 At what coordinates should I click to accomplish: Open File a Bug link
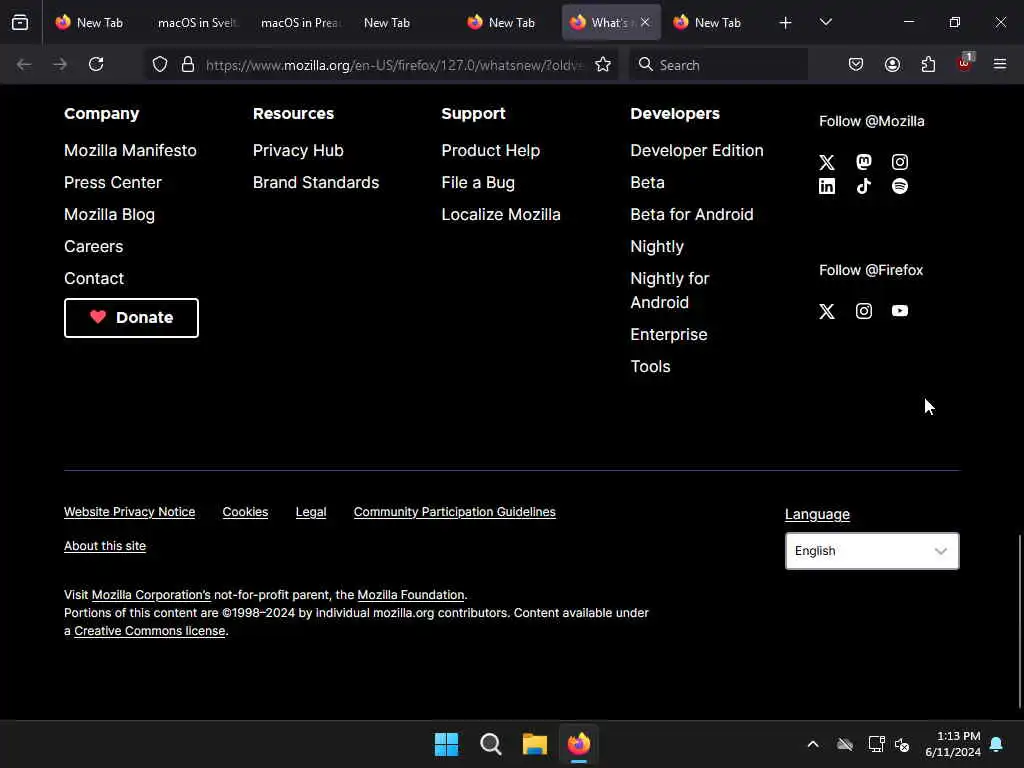pos(478,182)
